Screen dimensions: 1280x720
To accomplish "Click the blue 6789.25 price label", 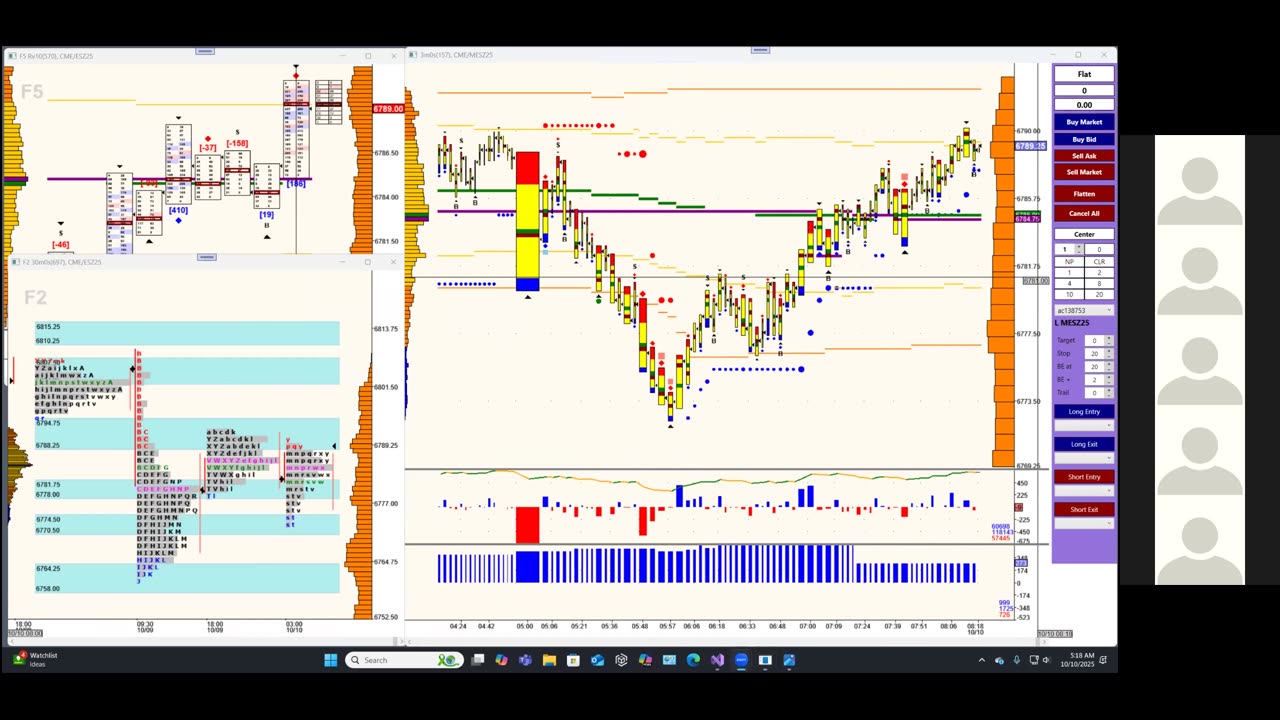I will 1031,146.
